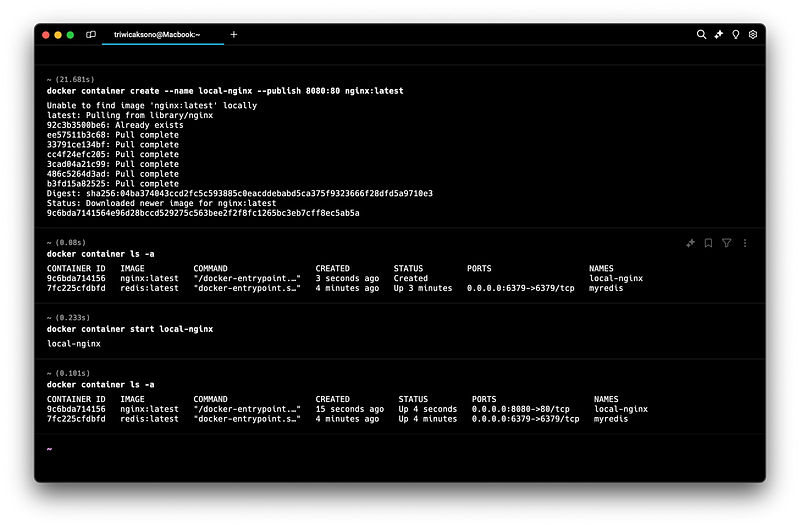Click the sha256 Digest line
Image resolution: width=800 pixels, height=528 pixels.
(x=240, y=193)
